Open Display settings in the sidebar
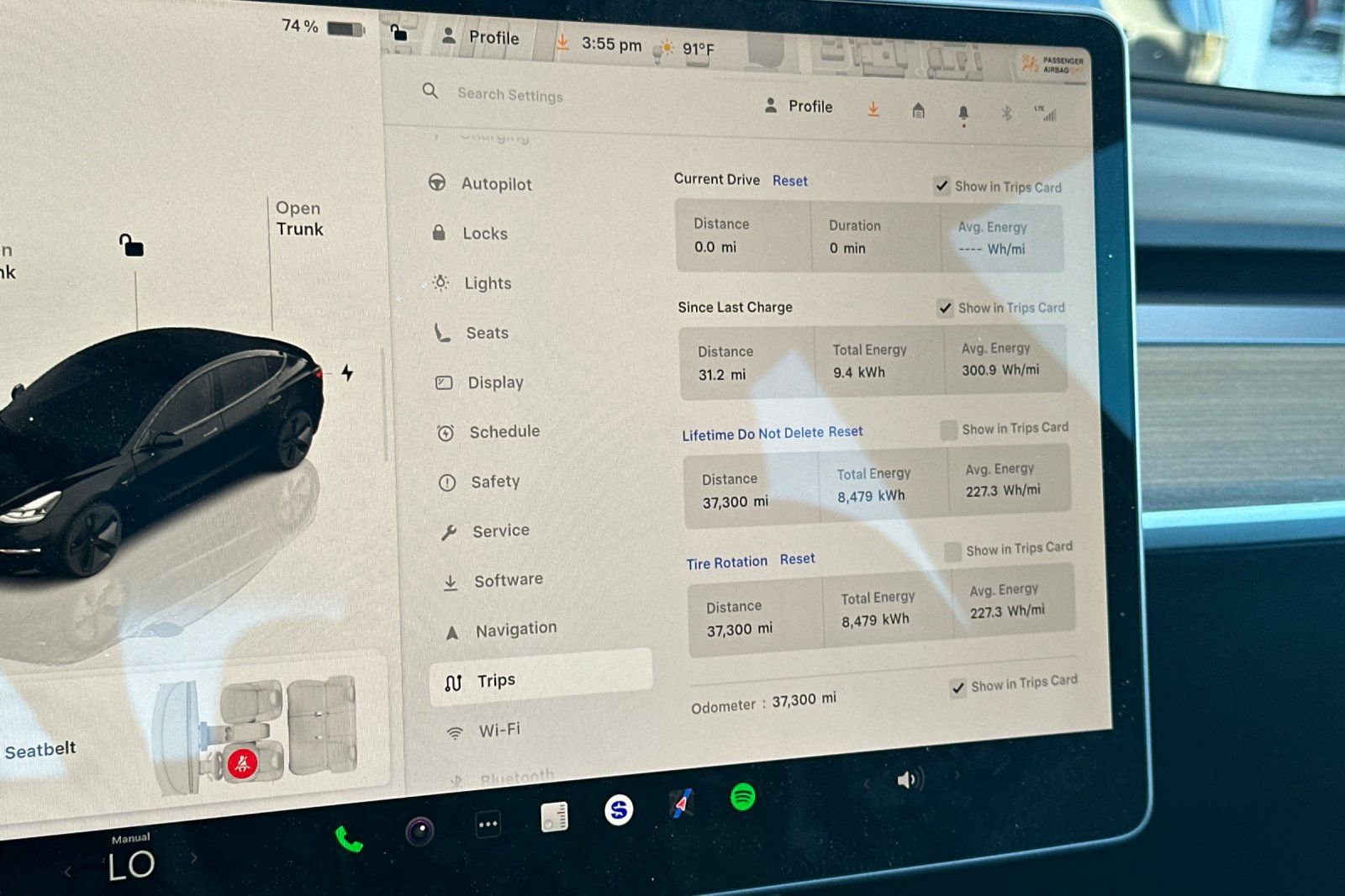Screen dimensions: 1345x896 (x=496, y=382)
